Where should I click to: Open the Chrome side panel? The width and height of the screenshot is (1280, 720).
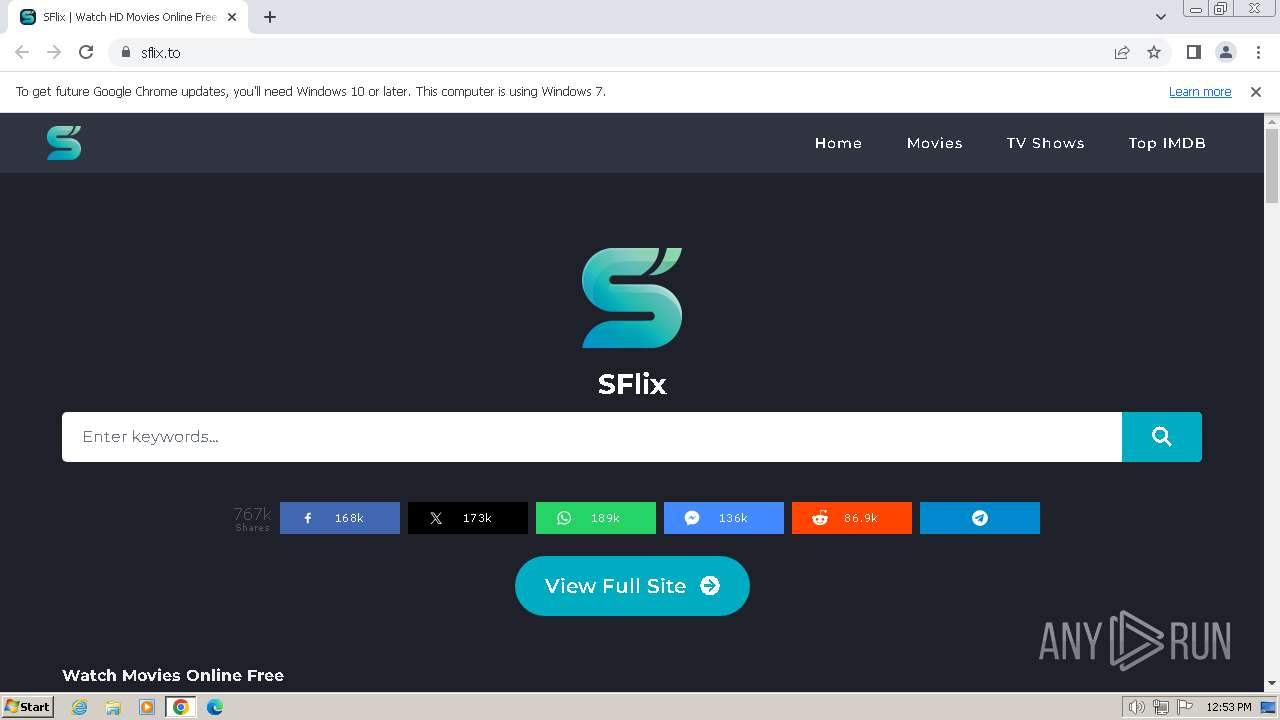(x=1193, y=52)
